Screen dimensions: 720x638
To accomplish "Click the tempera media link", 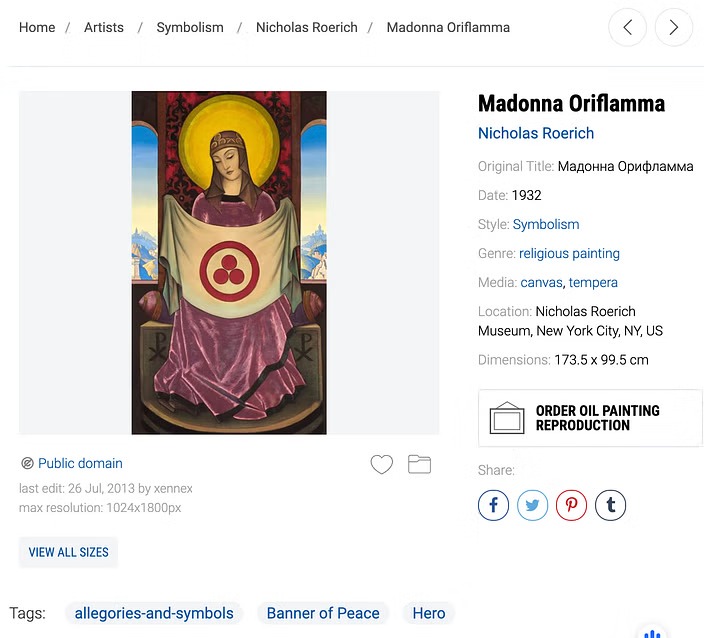I will pyautogui.click(x=593, y=282).
